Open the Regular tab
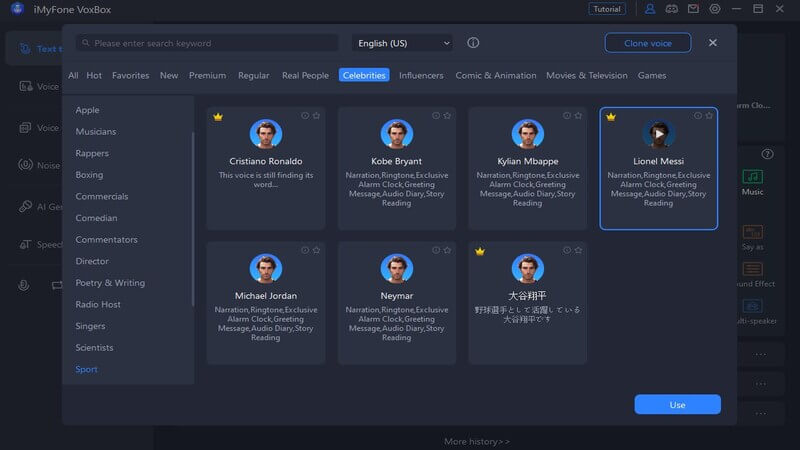800x450 pixels. (x=254, y=76)
